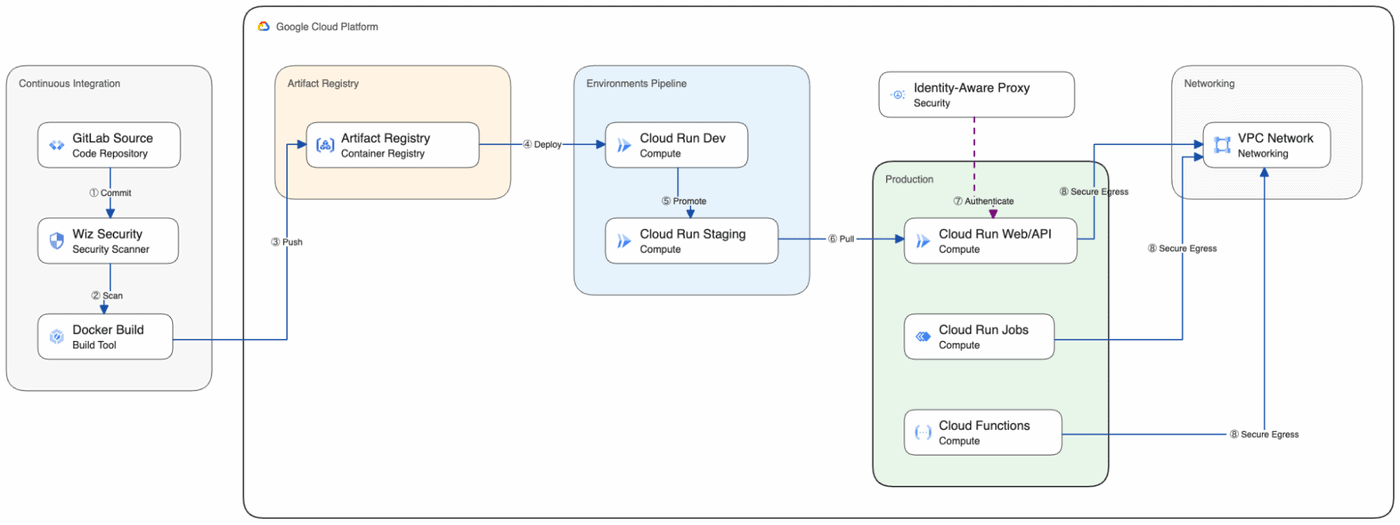Click the Cloud Run Web/API icon
Viewport: 1400px width, 525px height.
pos(922,241)
